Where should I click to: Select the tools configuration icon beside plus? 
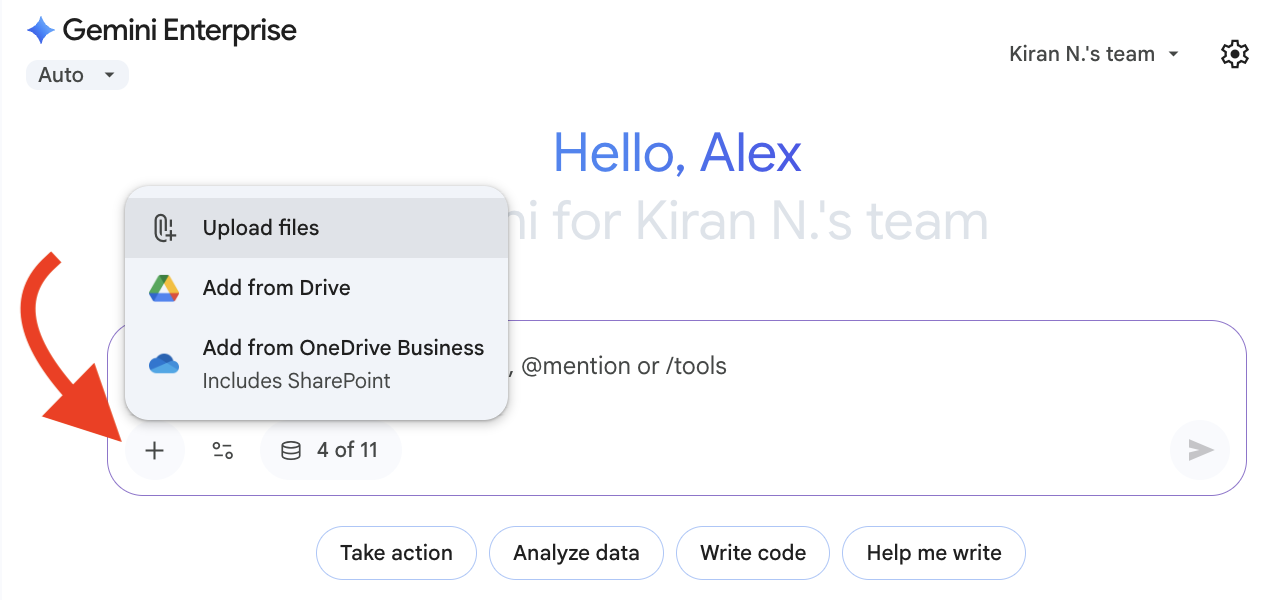221,450
